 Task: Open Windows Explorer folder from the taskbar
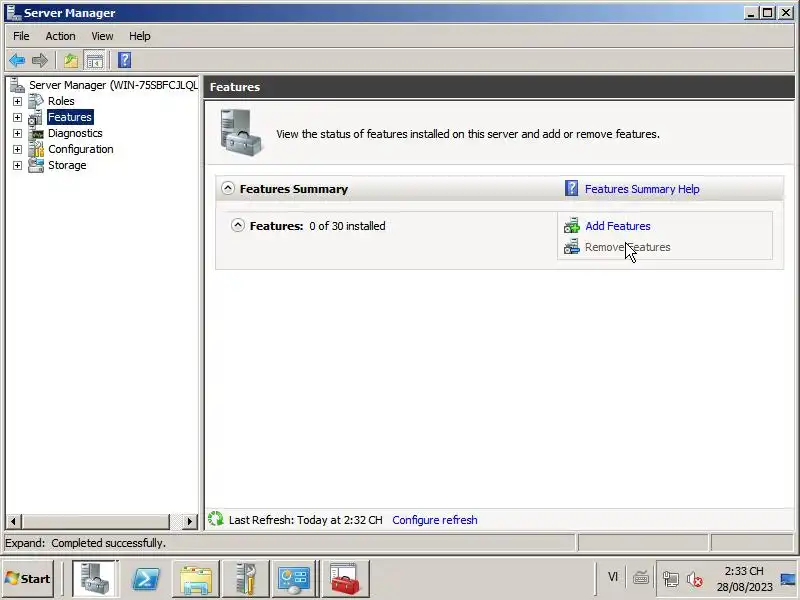pyautogui.click(x=196, y=578)
